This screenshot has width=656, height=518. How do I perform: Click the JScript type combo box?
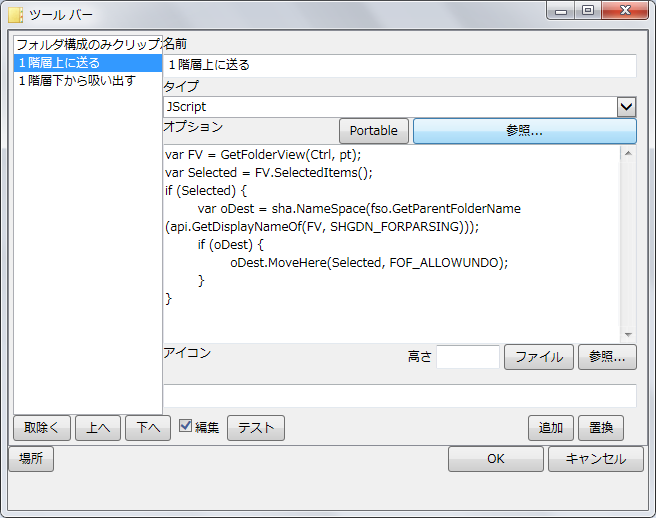[400, 107]
